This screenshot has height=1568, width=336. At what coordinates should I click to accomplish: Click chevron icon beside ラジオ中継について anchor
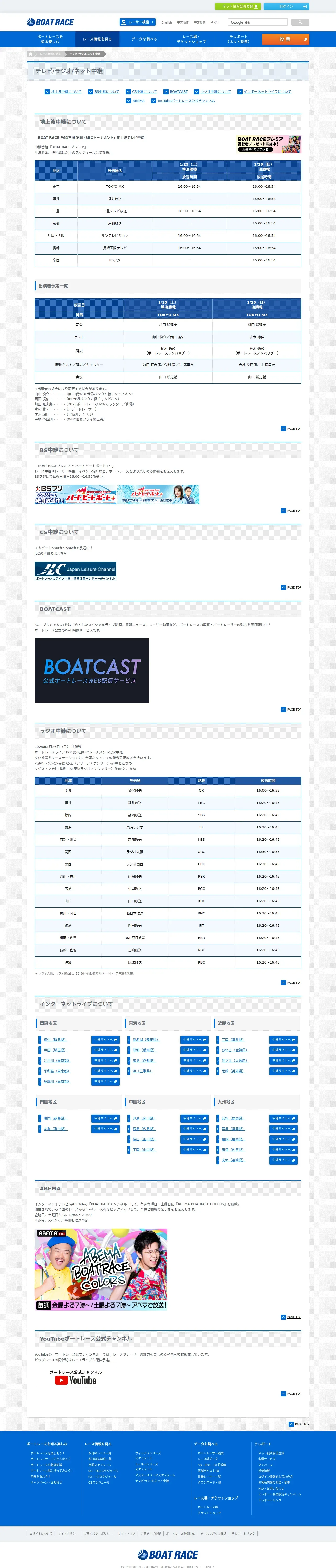(196, 92)
